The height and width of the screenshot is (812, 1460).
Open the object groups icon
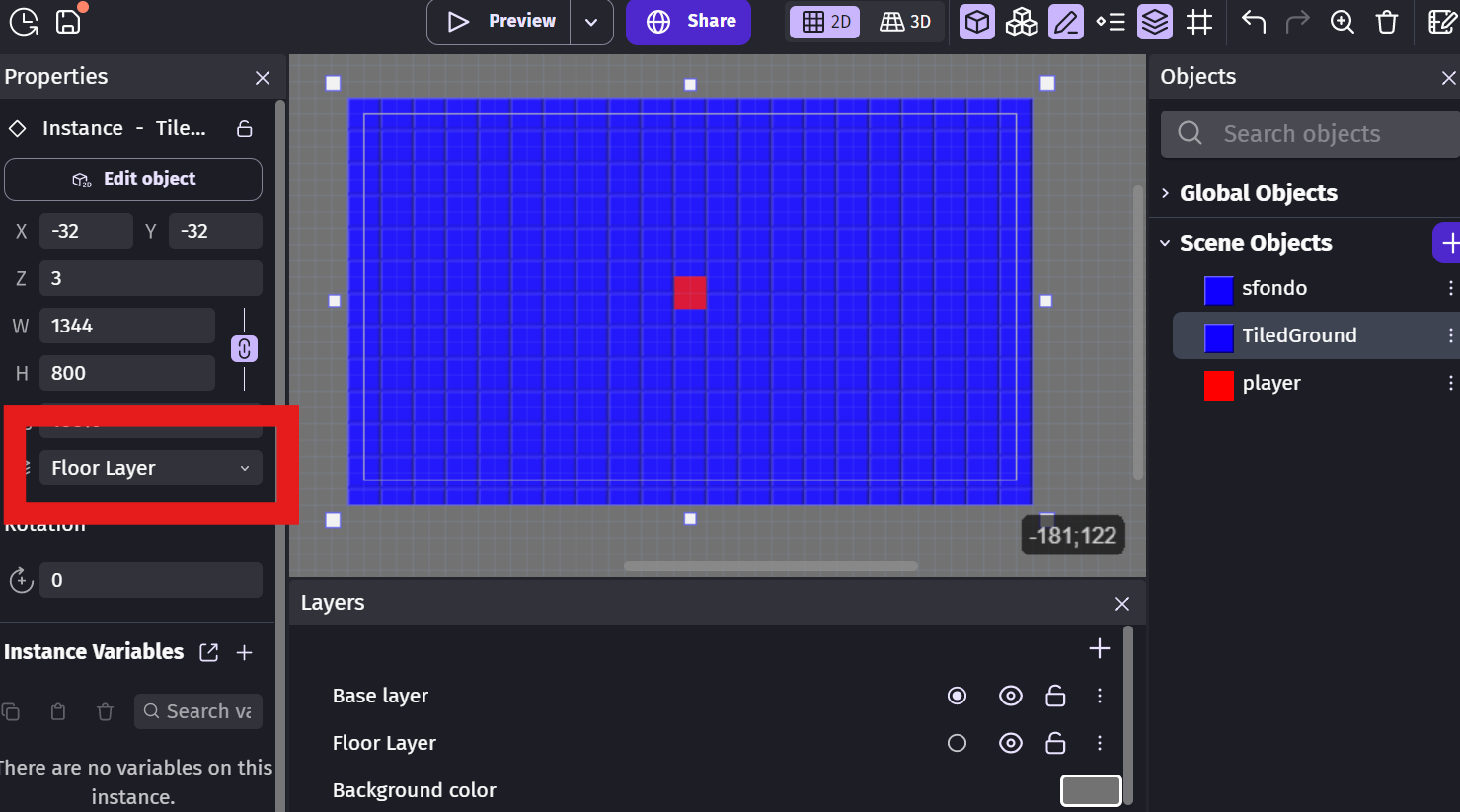[1021, 22]
